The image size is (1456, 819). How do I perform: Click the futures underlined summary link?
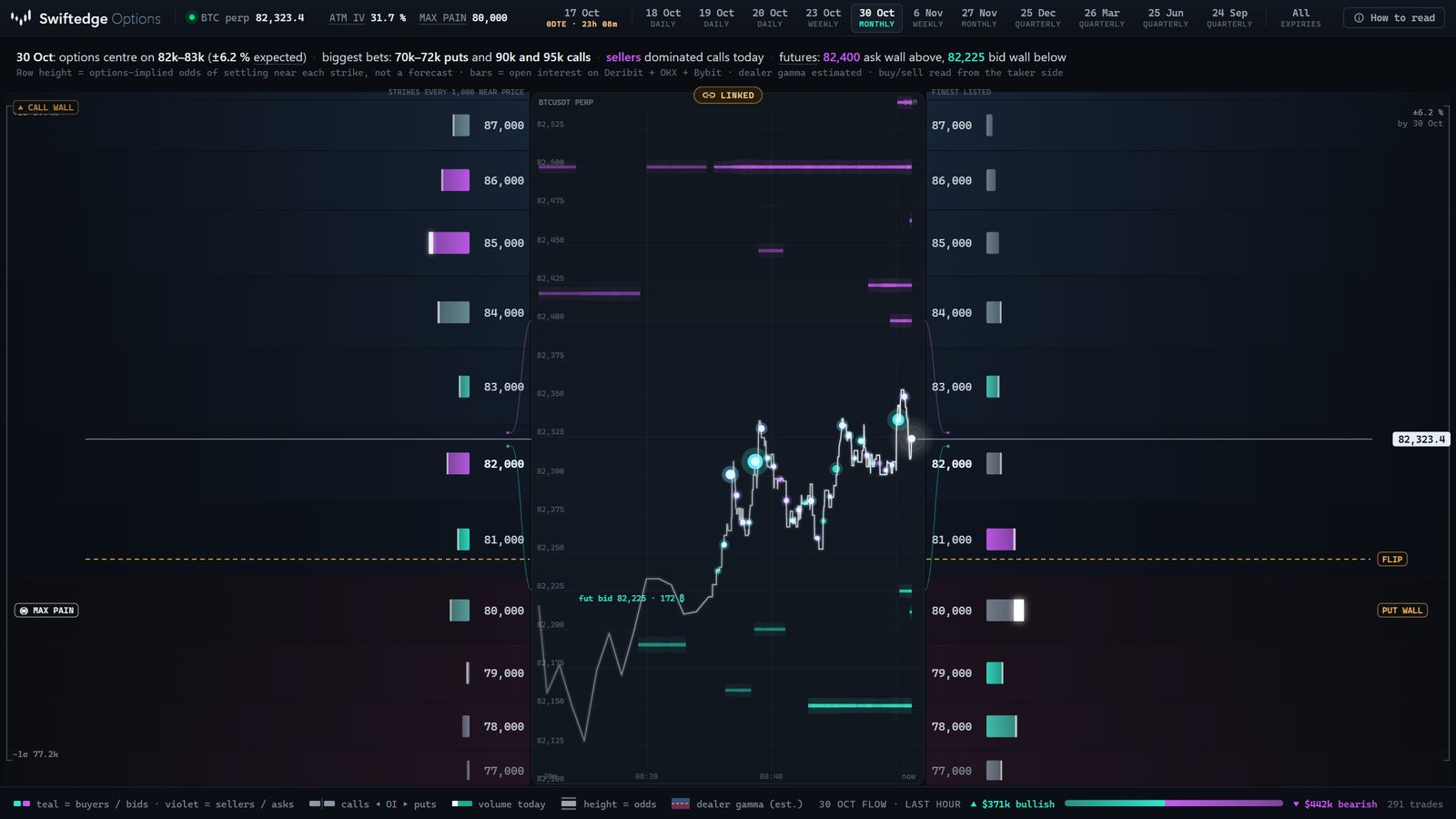click(799, 57)
